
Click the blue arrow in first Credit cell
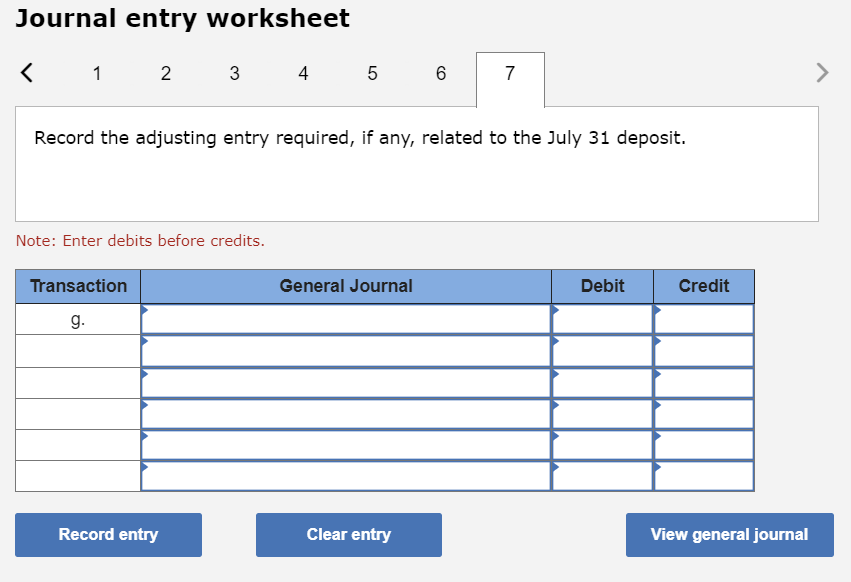click(x=660, y=313)
